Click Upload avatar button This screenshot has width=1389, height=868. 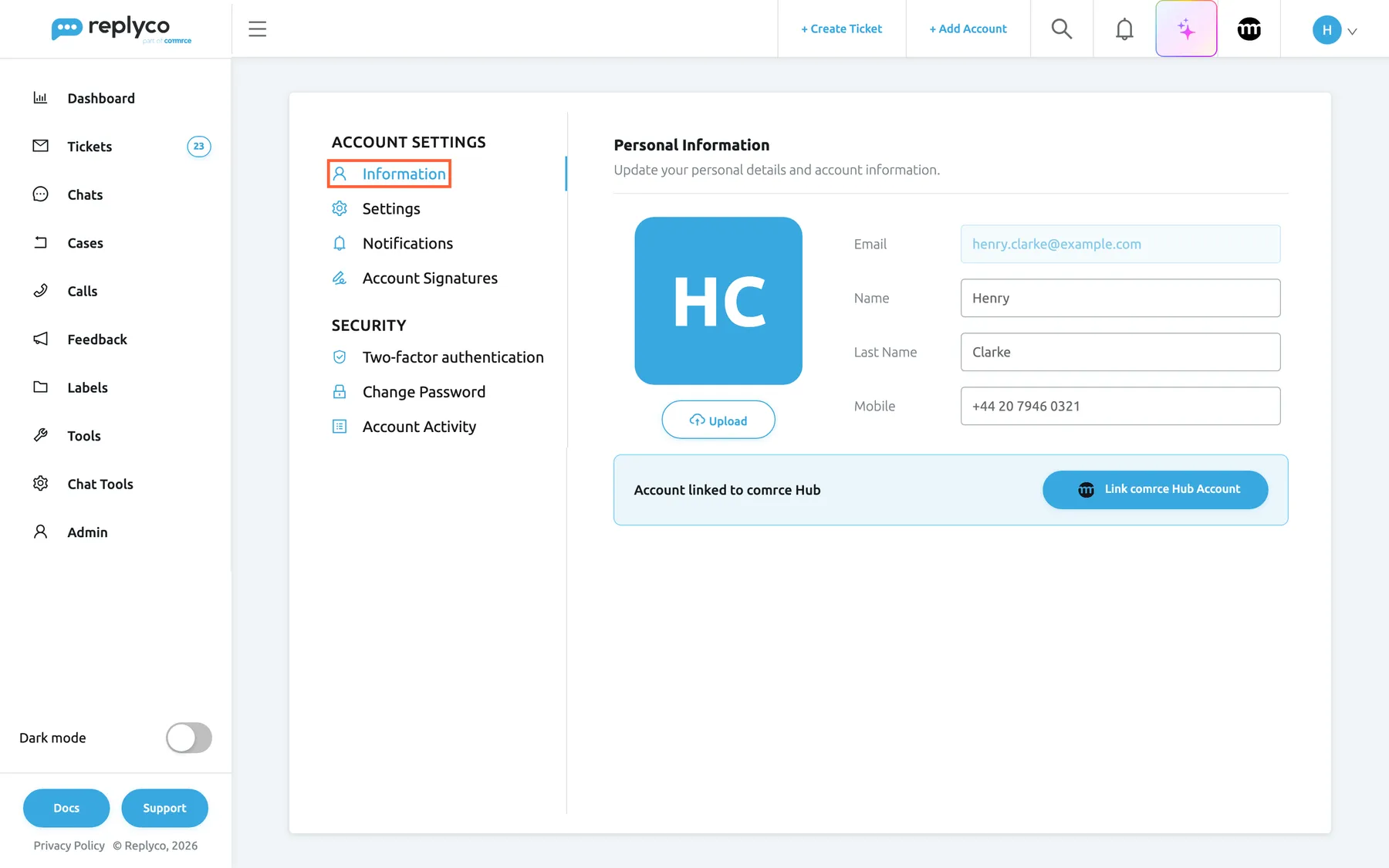[x=718, y=420]
